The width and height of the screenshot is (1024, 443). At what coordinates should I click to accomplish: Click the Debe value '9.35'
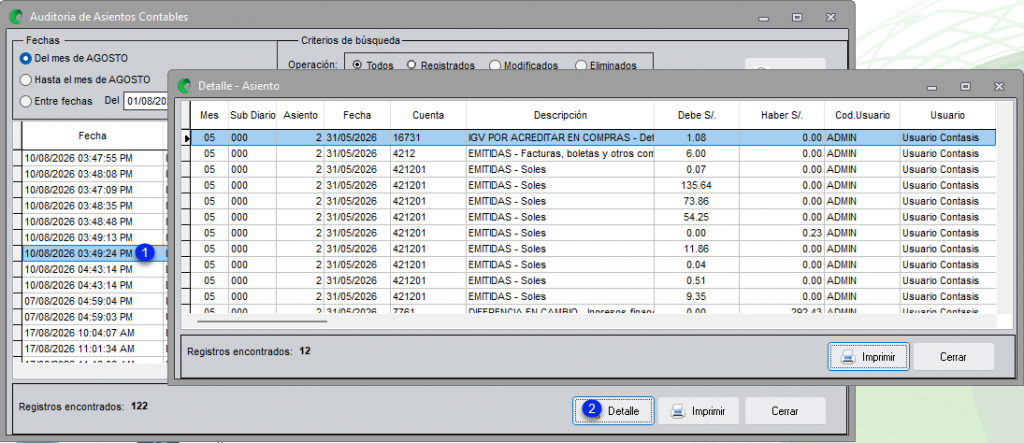tap(697, 297)
